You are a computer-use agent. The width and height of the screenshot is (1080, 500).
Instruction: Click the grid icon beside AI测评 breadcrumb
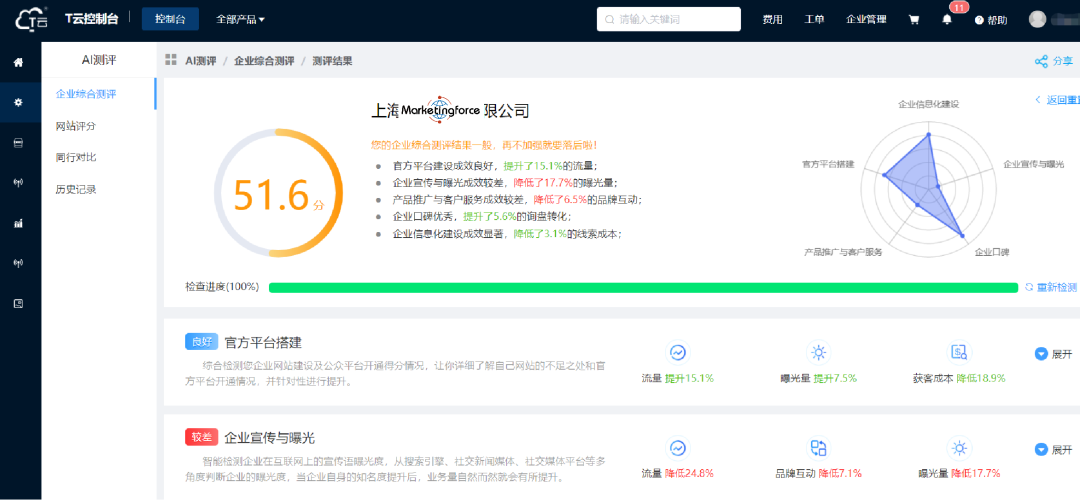(x=171, y=61)
